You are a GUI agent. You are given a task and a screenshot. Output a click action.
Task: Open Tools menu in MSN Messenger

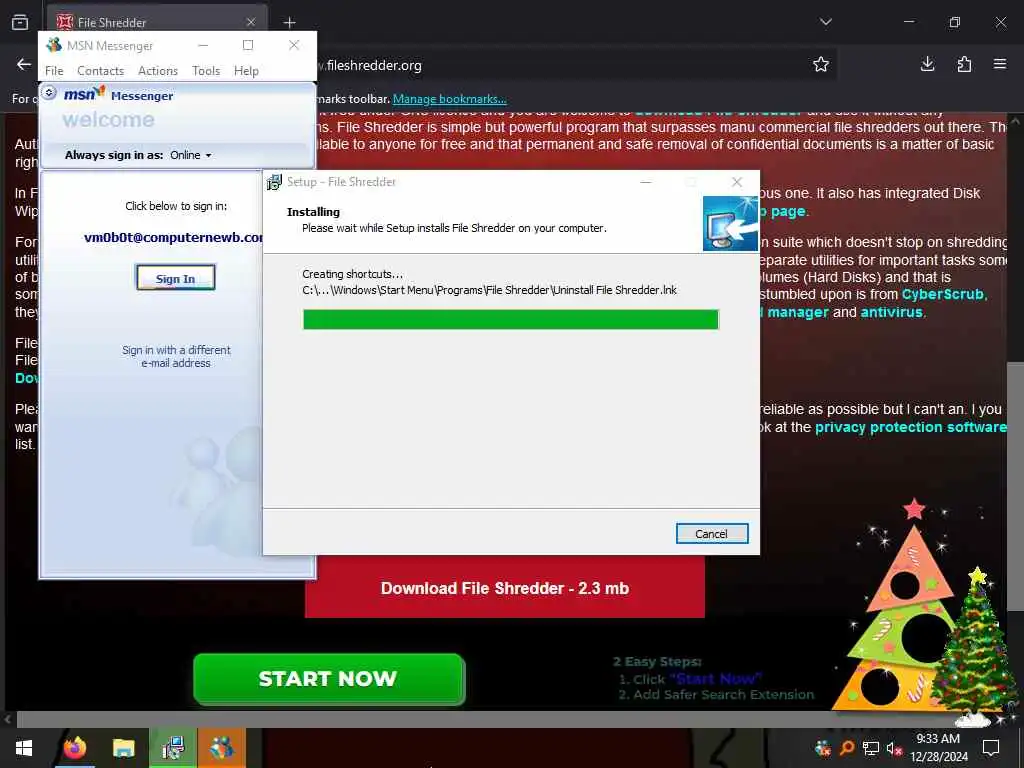206,71
